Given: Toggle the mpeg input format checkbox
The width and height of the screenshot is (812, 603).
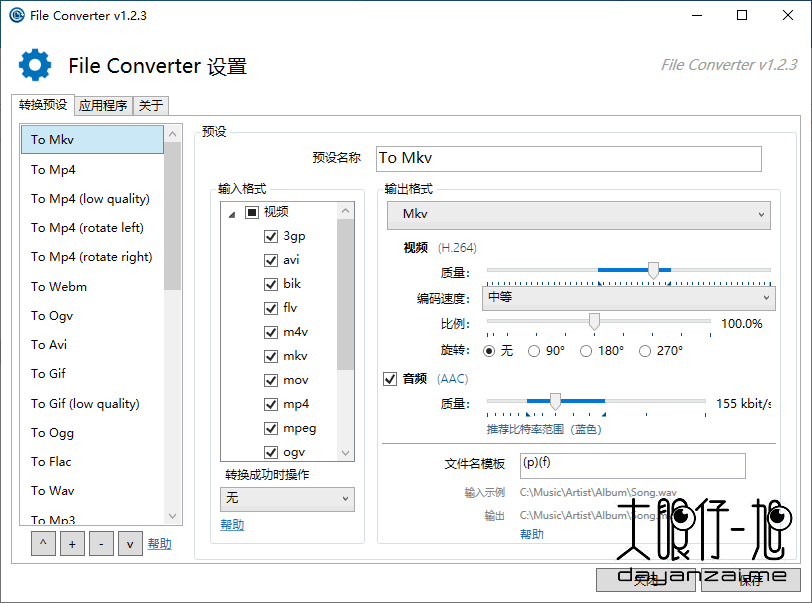Looking at the screenshot, I should [x=271, y=428].
